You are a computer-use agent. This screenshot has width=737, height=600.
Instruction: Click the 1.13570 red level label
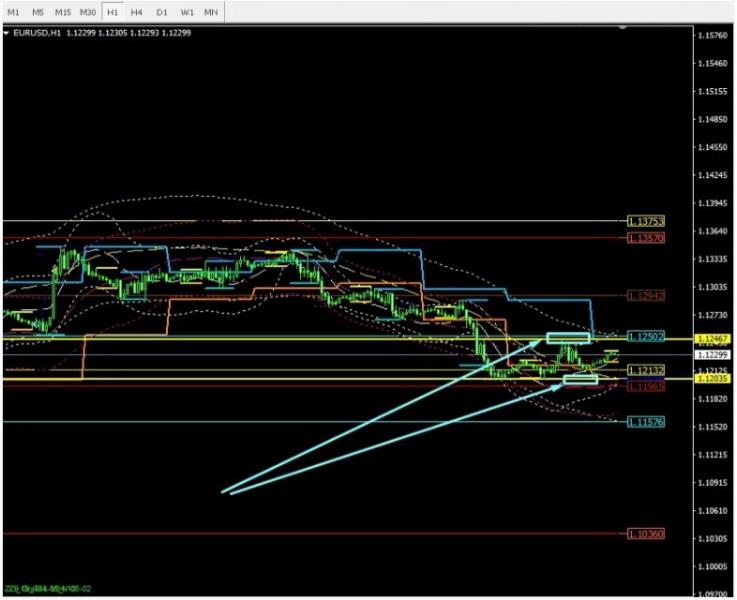coord(646,238)
